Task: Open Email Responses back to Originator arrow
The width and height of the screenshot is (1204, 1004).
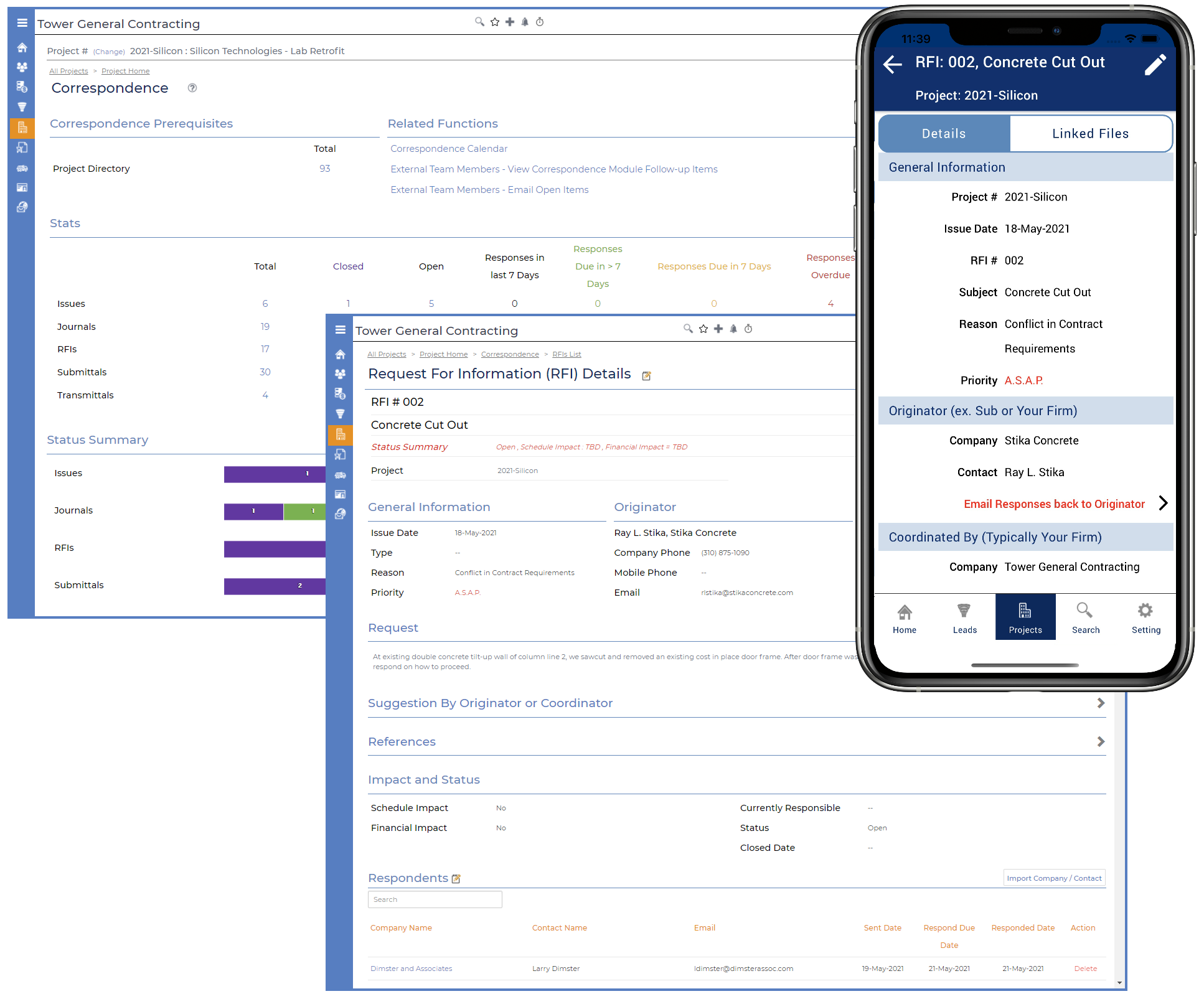Action: [x=1163, y=503]
